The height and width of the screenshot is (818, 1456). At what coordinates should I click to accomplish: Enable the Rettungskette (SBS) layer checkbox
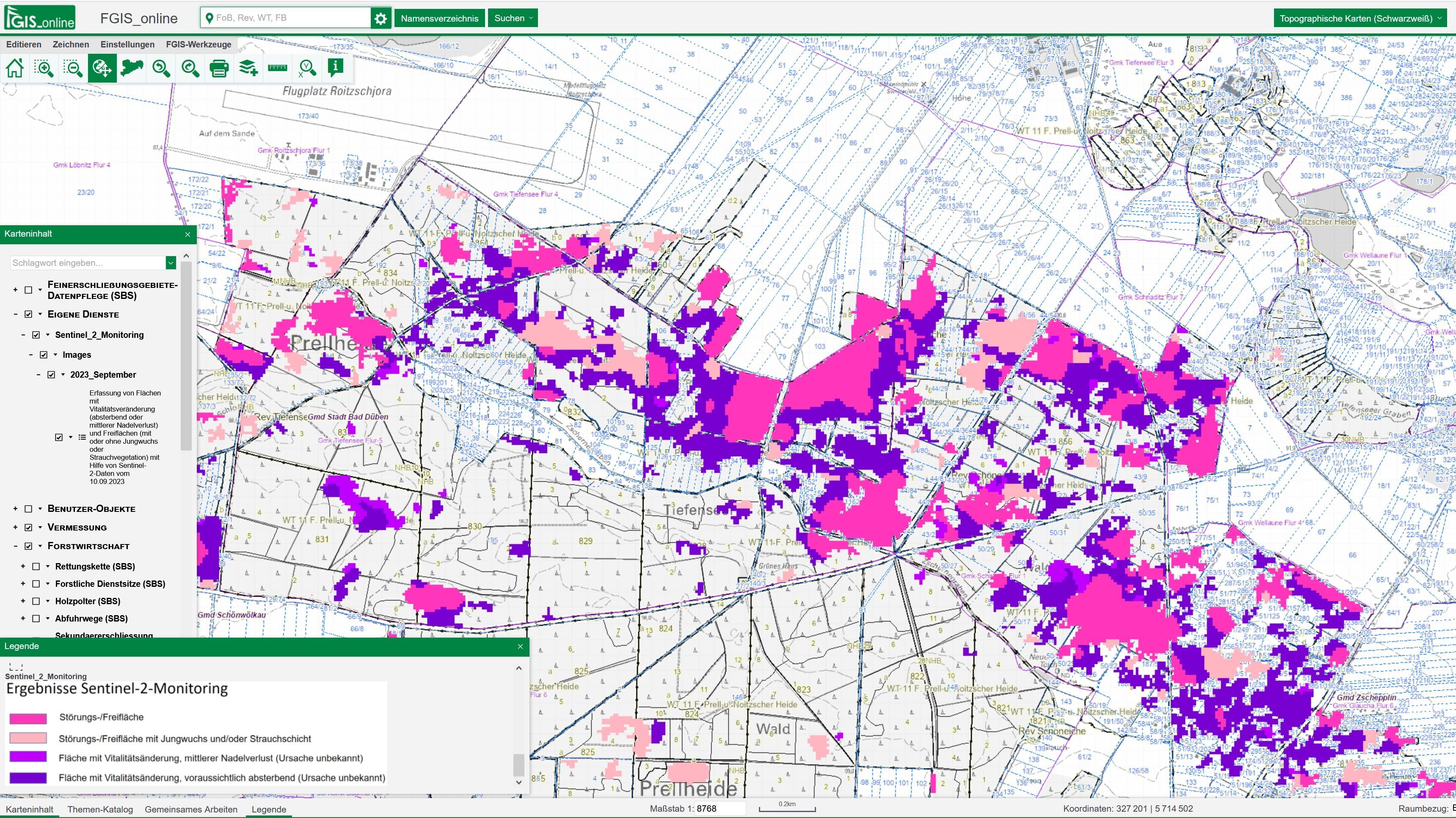pyautogui.click(x=36, y=566)
